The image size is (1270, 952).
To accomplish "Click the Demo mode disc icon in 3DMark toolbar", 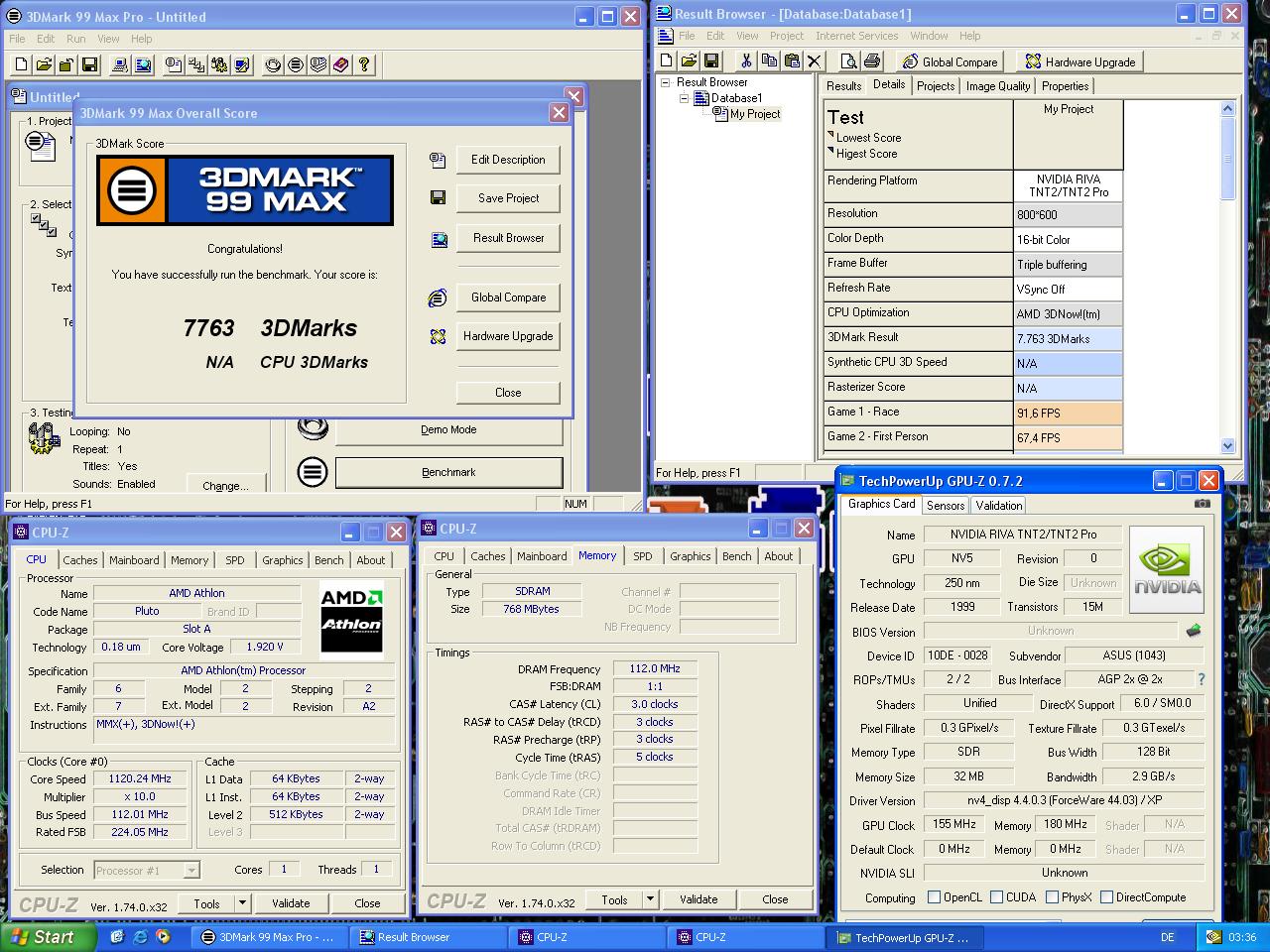I will 273,65.
